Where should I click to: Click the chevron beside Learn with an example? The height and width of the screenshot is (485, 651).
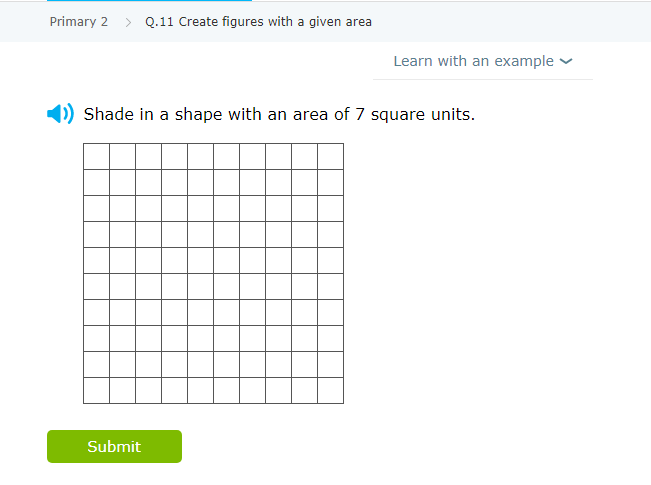[x=566, y=61]
